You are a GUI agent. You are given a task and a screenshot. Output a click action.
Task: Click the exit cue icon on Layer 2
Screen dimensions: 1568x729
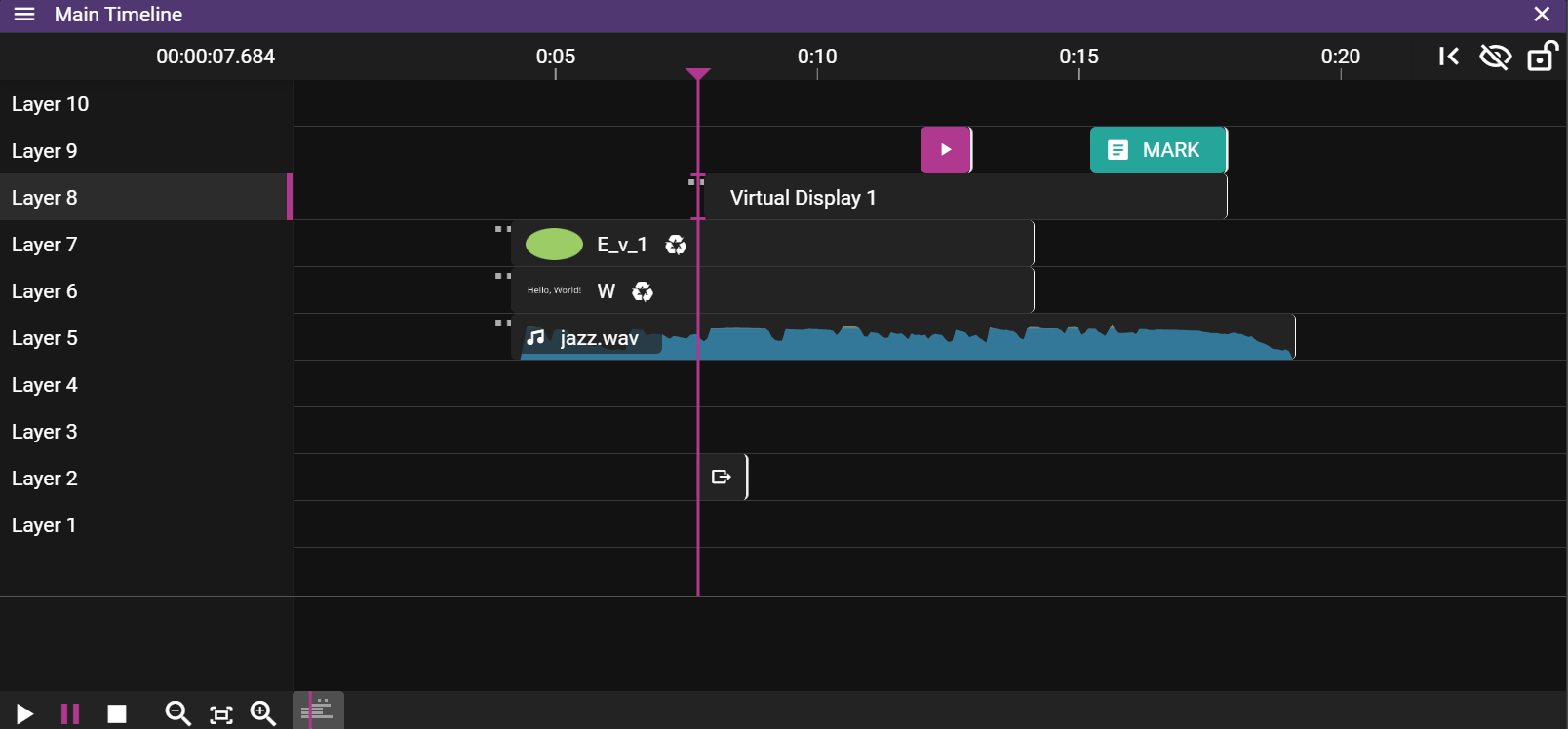point(722,478)
